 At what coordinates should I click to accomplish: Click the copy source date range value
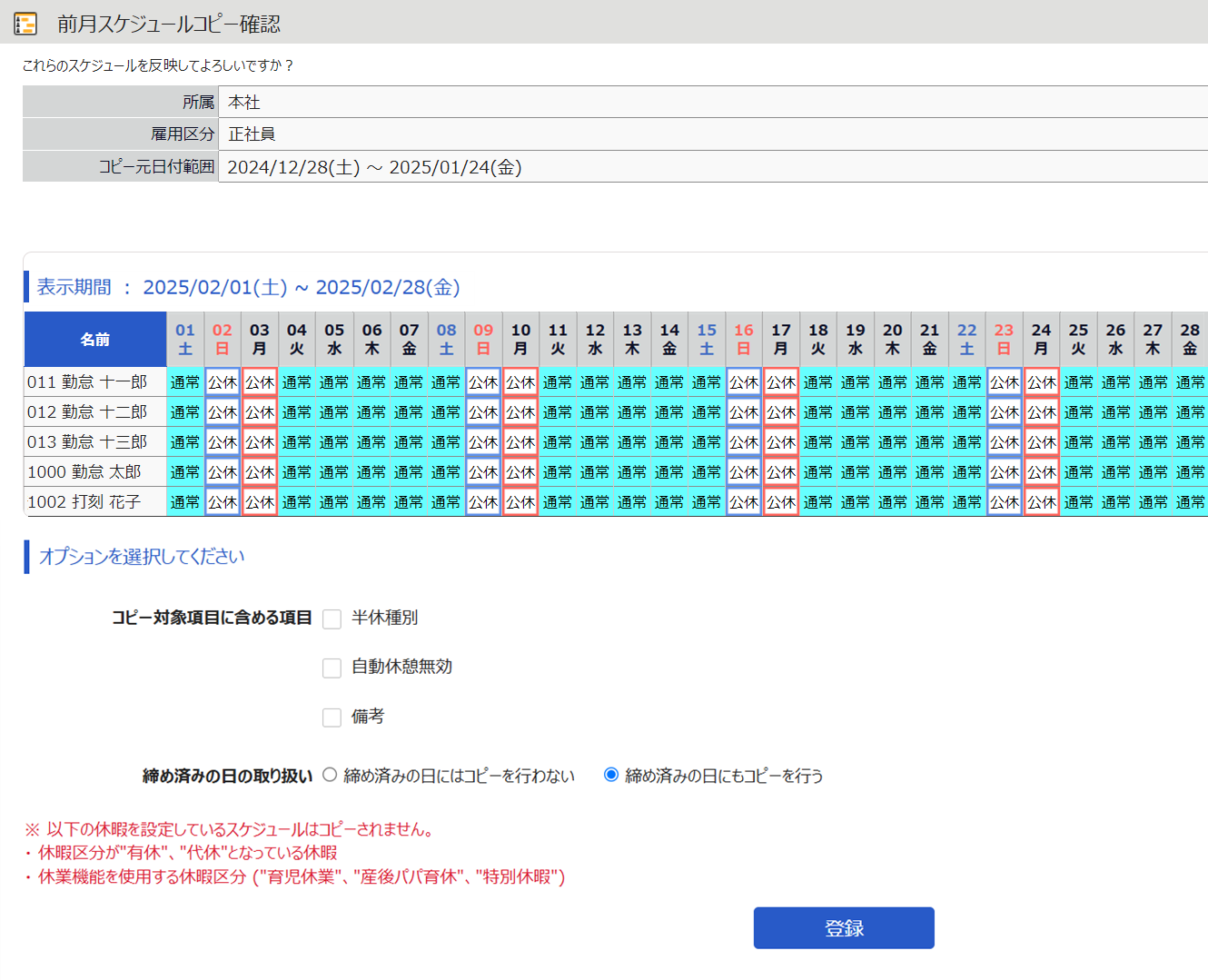coord(374,167)
